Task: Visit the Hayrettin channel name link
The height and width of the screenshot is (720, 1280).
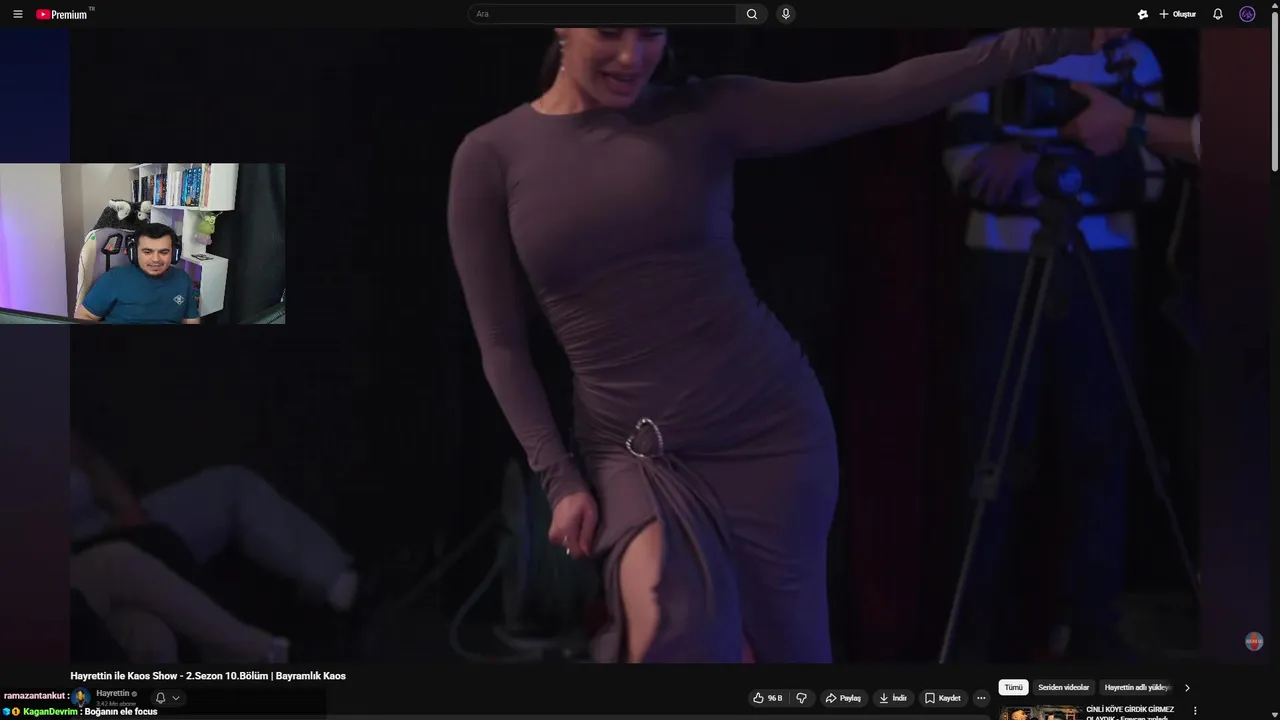Action: click(113, 693)
